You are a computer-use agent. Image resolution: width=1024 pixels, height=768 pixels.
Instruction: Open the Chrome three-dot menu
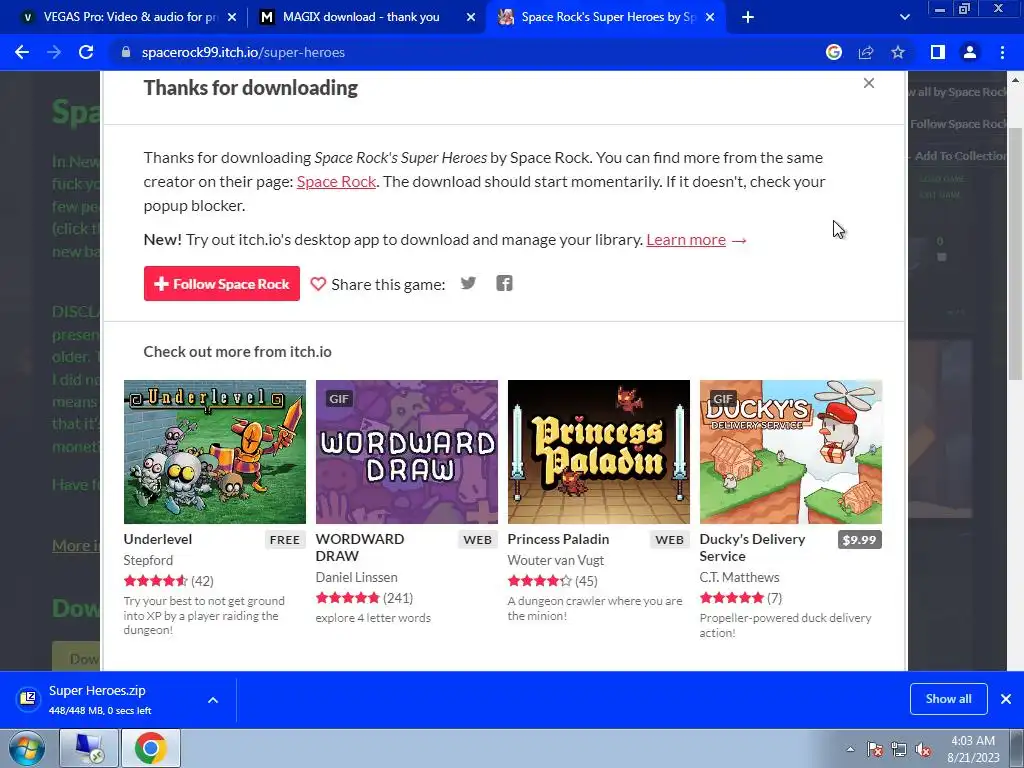pos(1002,52)
